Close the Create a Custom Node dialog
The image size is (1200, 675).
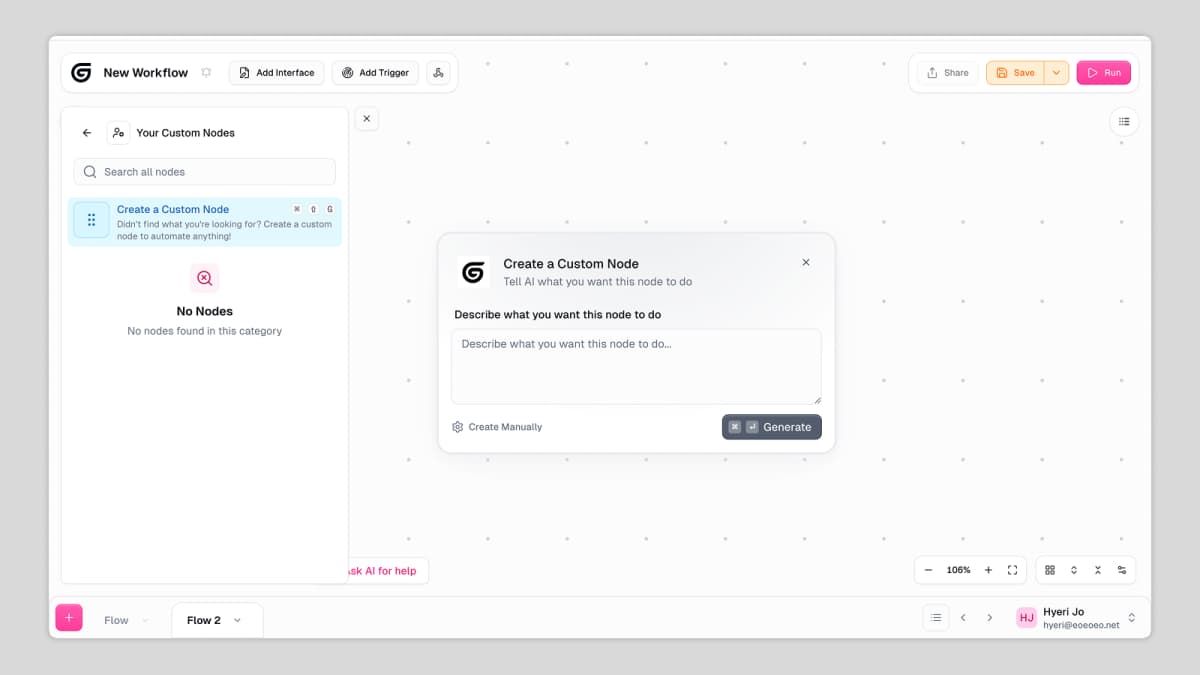[x=806, y=262]
